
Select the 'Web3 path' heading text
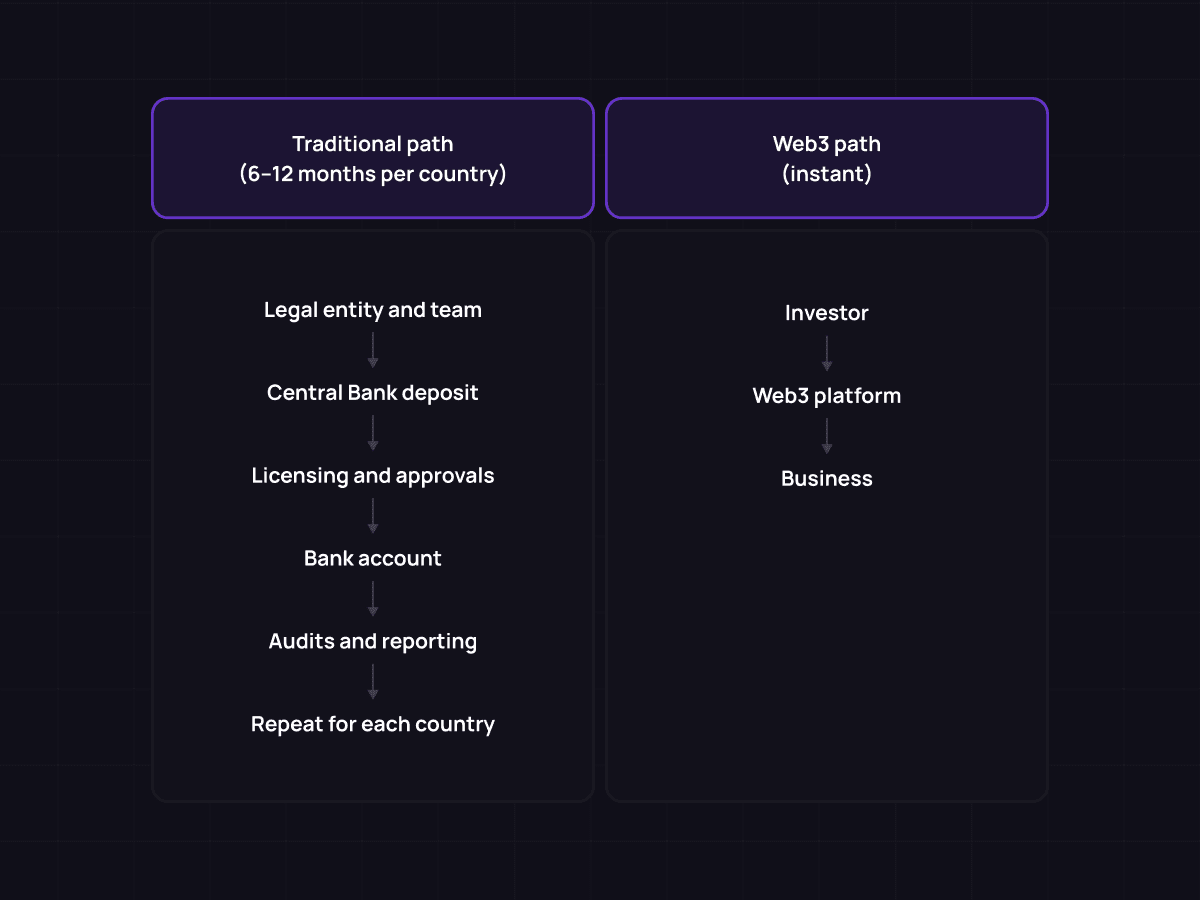click(x=827, y=144)
